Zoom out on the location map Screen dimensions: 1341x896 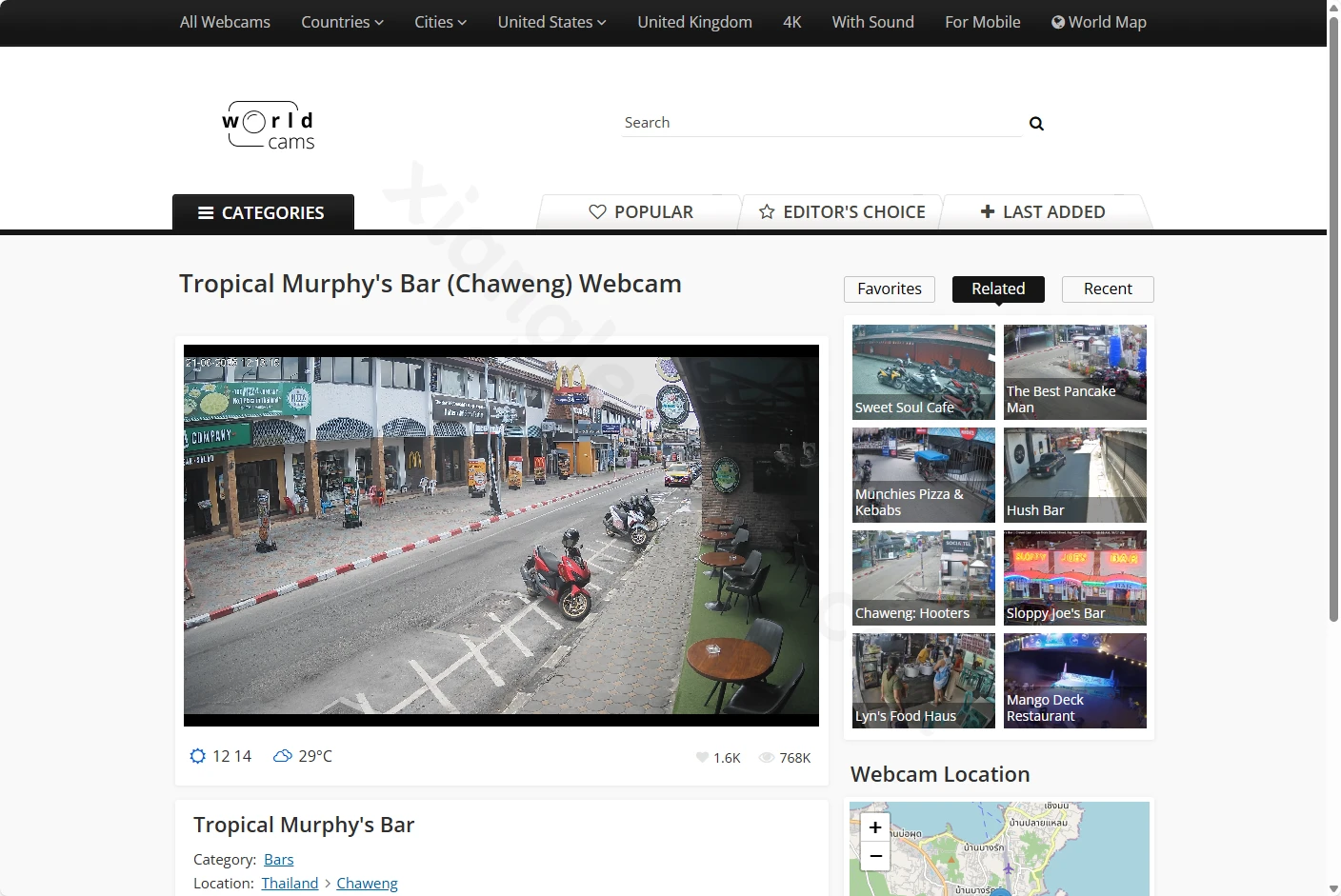[875, 856]
